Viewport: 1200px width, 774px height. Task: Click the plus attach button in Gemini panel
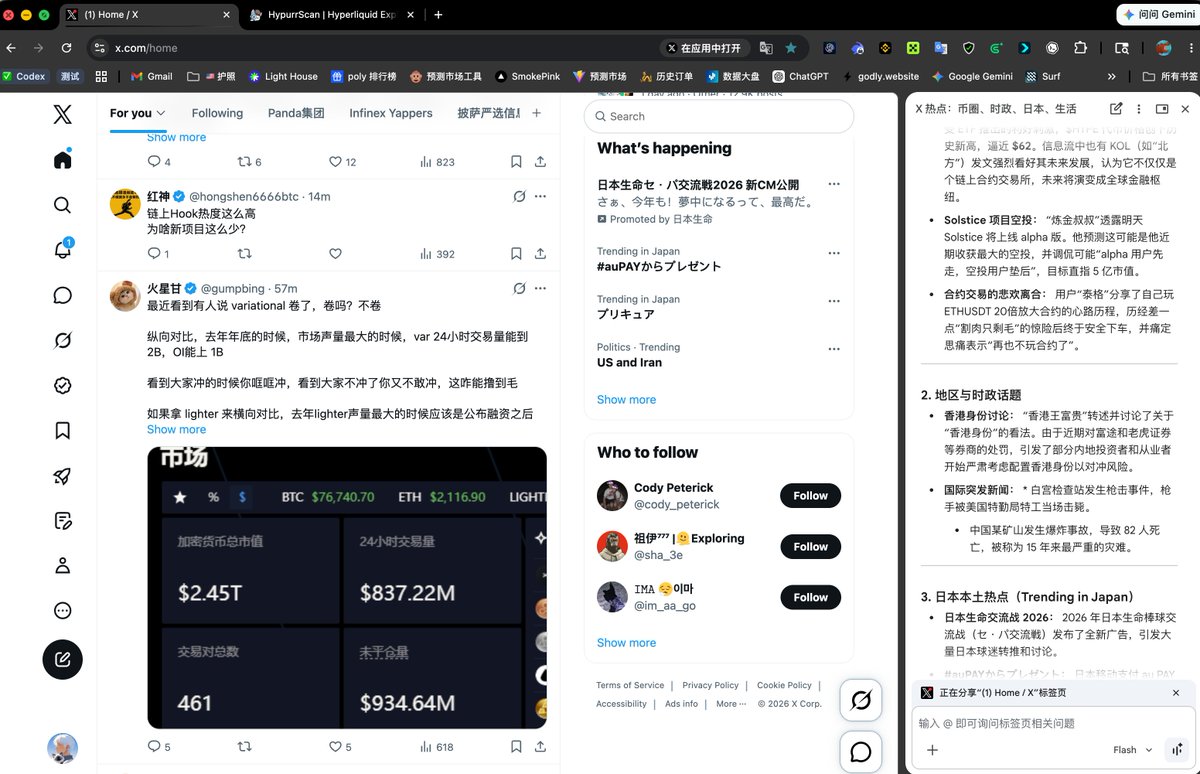(932, 750)
